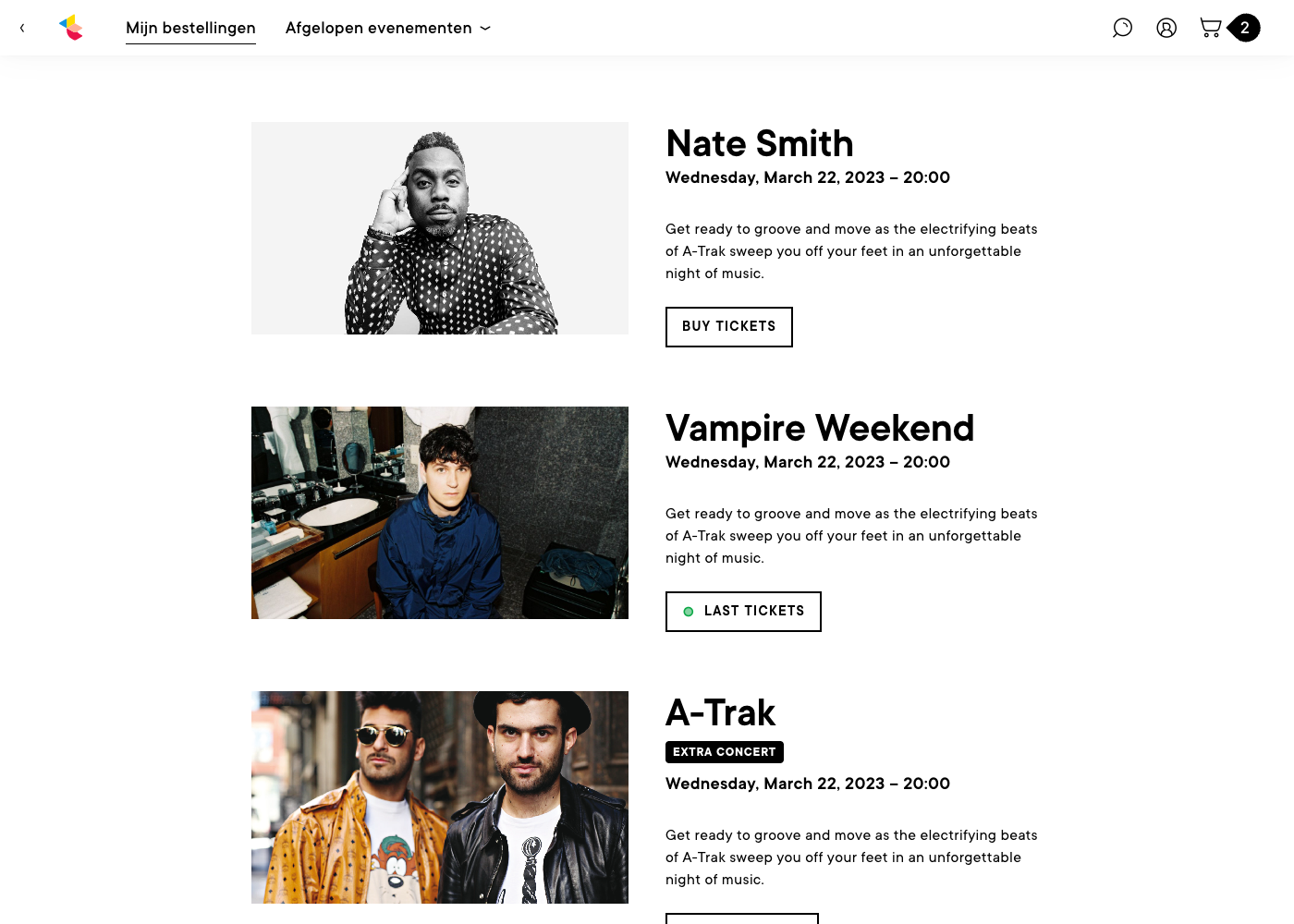1294x924 pixels.
Task: Open the A-Trak event photo
Action: point(440,797)
